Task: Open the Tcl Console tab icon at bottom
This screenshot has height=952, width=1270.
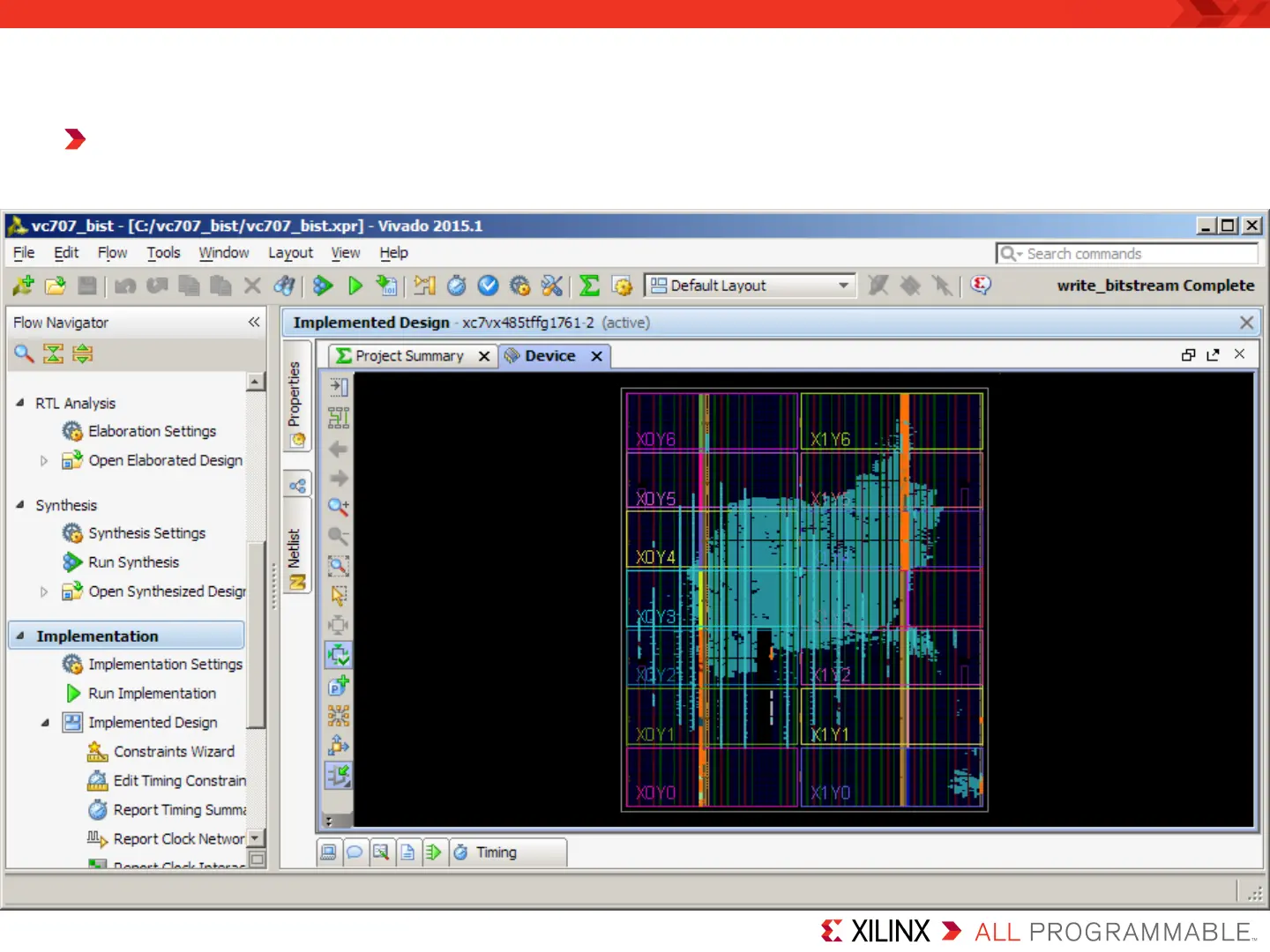Action: [x=328, y=852]
